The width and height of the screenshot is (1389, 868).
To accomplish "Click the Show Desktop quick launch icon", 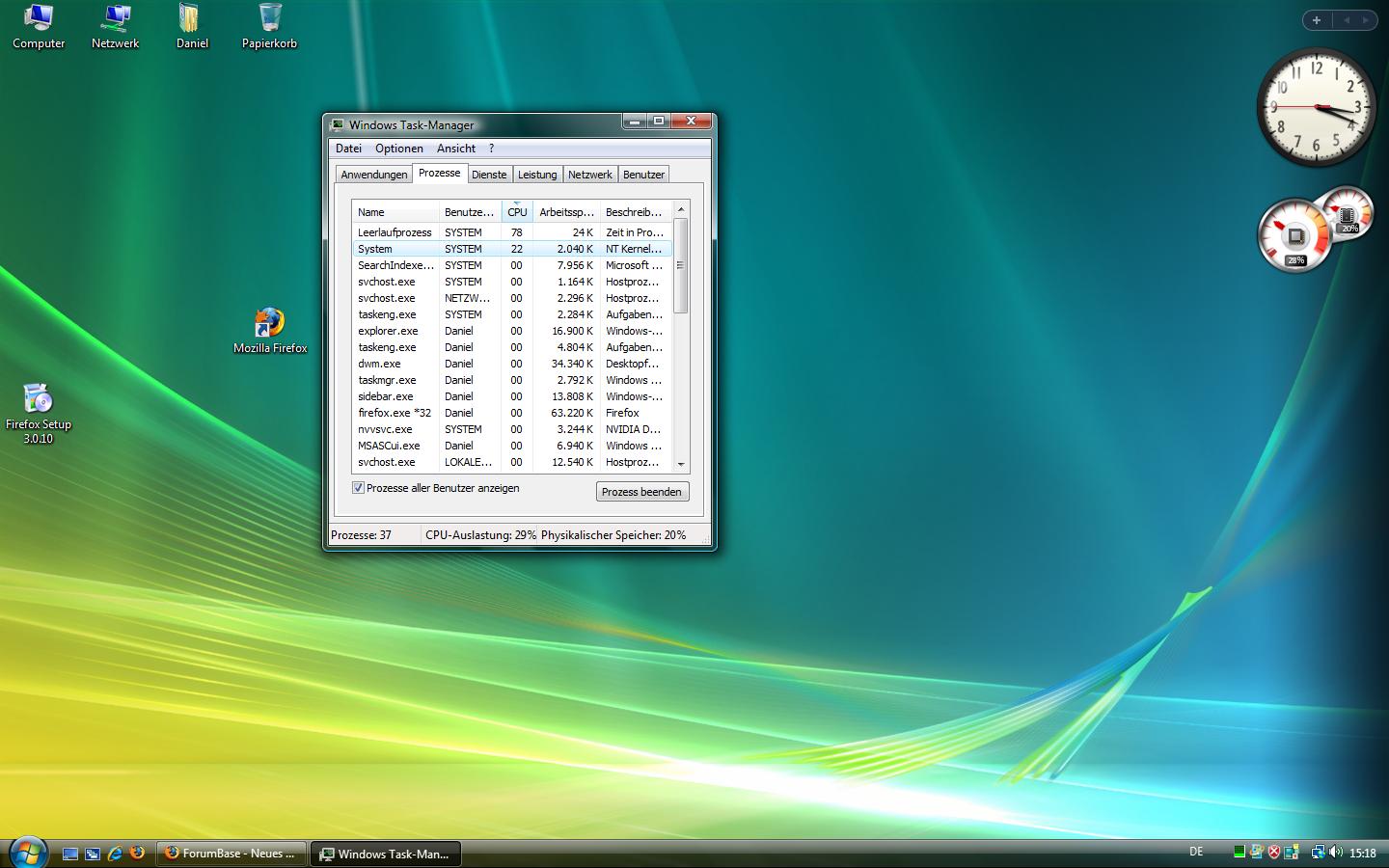I will coord(70,854).
